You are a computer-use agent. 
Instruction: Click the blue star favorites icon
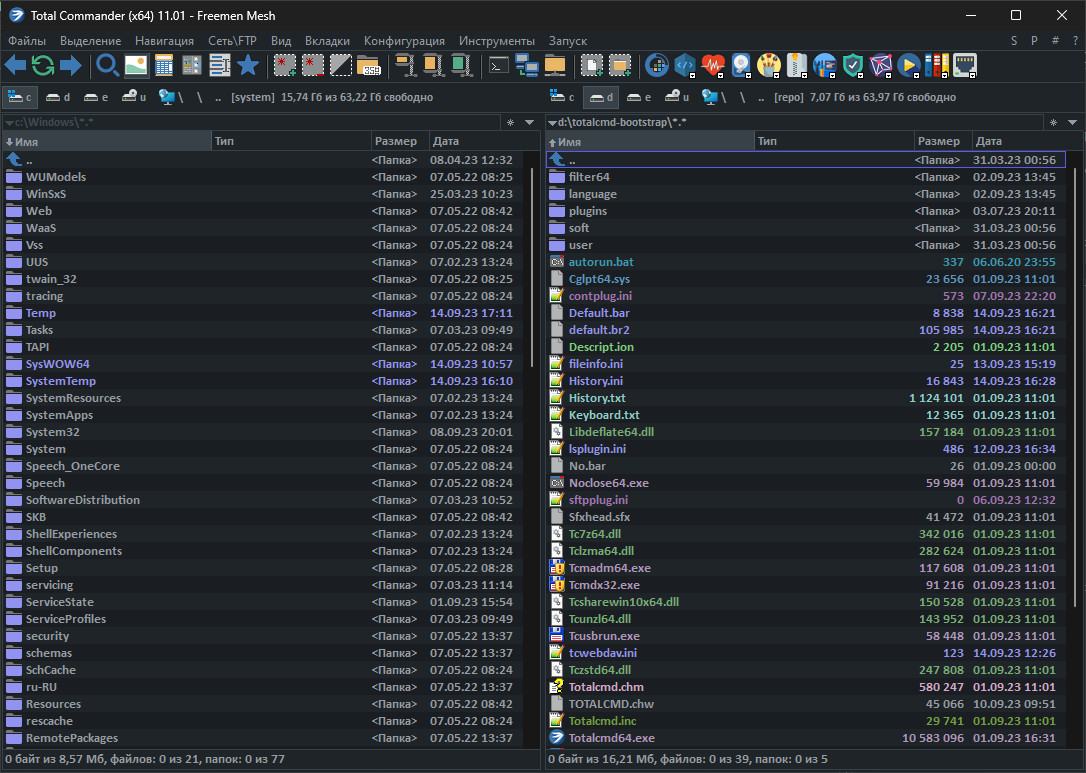pos(247,66)
